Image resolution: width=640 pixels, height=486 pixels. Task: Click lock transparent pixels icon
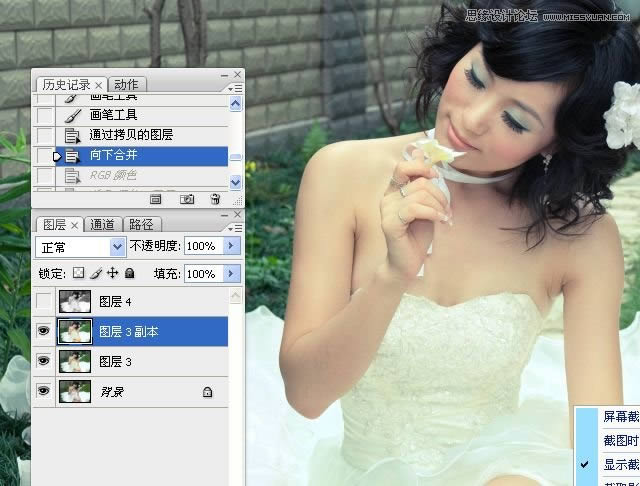click(x=80, y=273)
